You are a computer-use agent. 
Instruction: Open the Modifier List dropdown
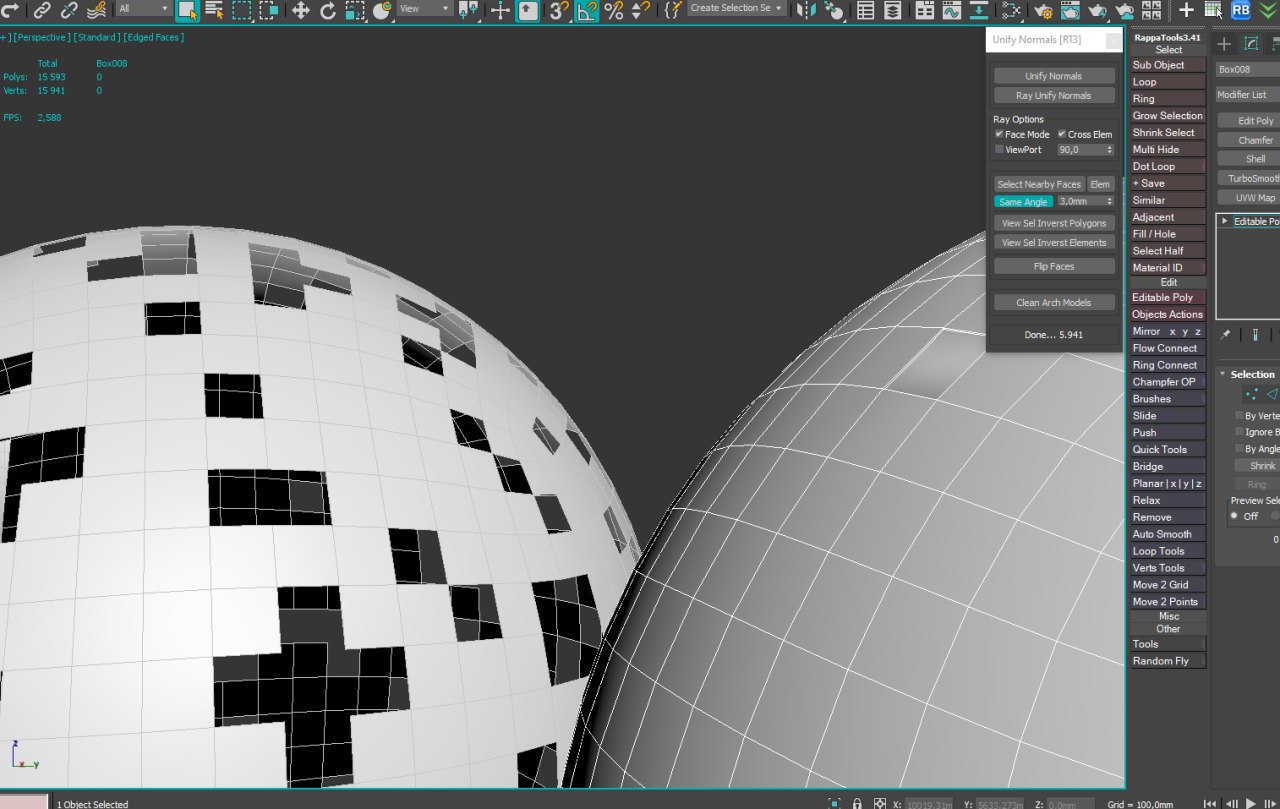[x=1248, y=95]
